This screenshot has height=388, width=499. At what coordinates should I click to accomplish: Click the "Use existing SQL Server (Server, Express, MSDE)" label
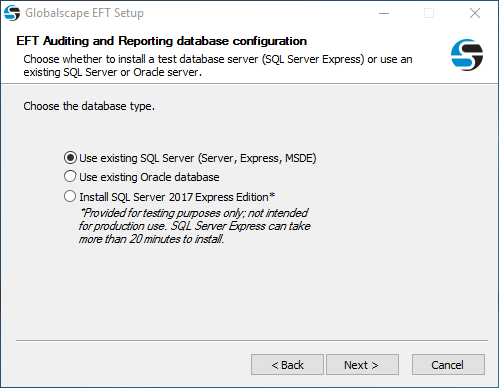point(198,158)
